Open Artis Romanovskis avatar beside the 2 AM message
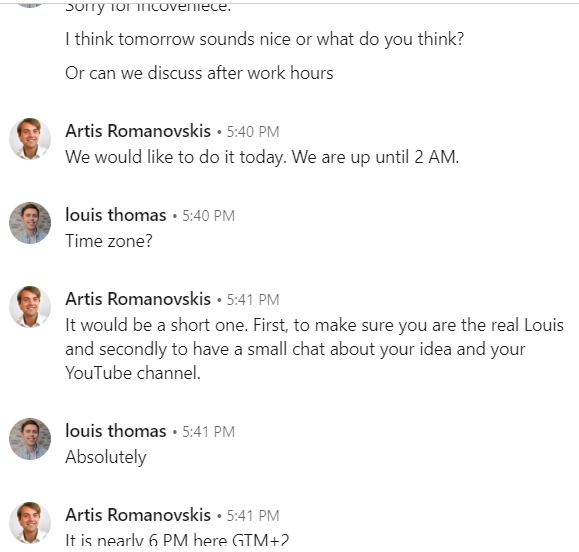The width and height of the screenshot is (579, 552). tap(30, 139)
